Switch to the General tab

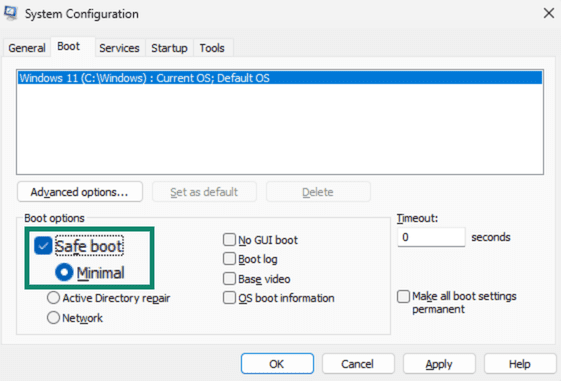click(x=27, y=48)
